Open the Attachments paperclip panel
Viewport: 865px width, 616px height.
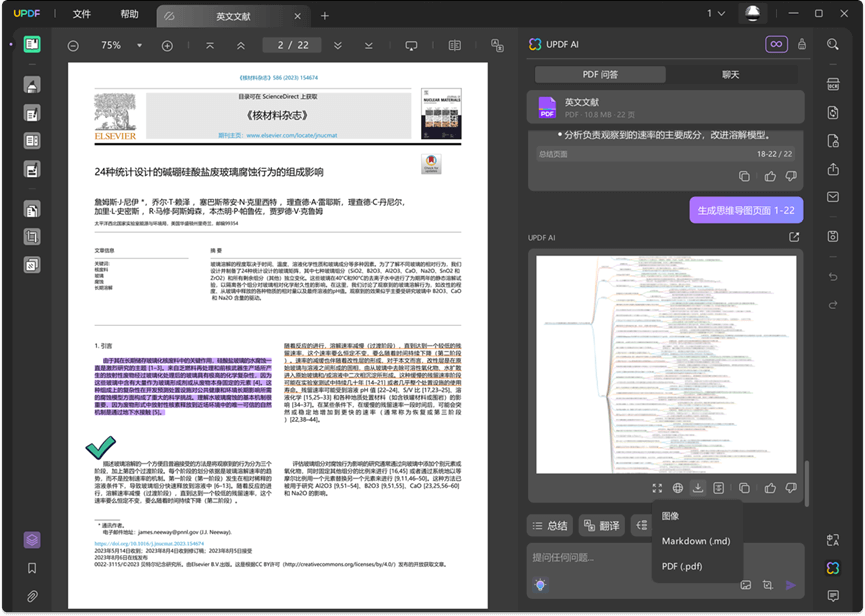tap(32, 596)
